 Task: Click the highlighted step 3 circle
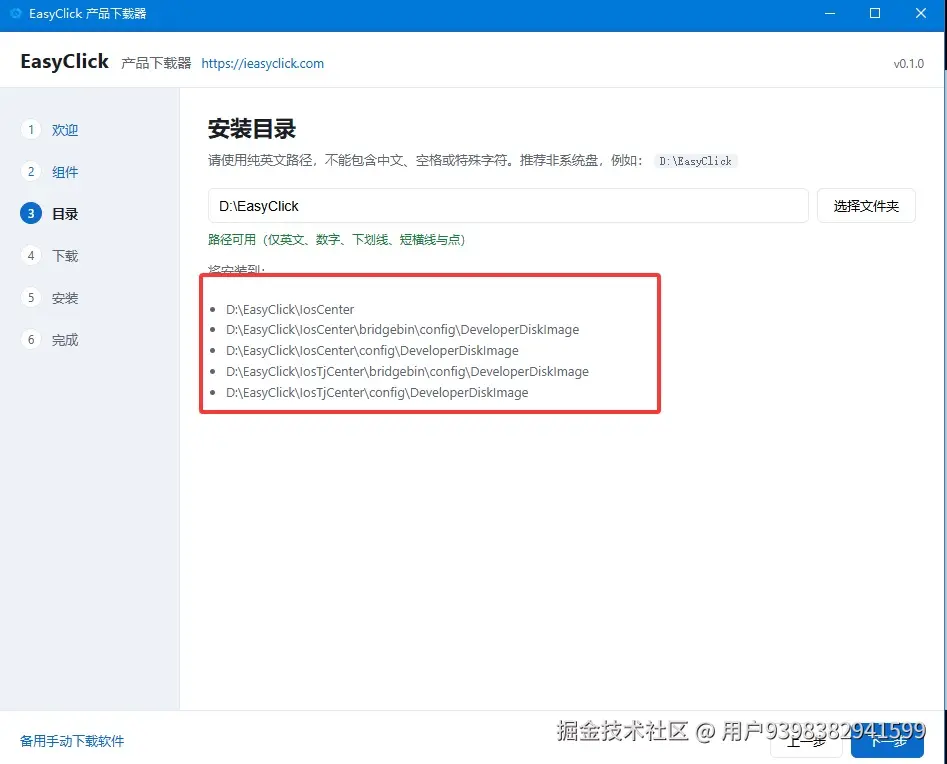tap(31, 213)
